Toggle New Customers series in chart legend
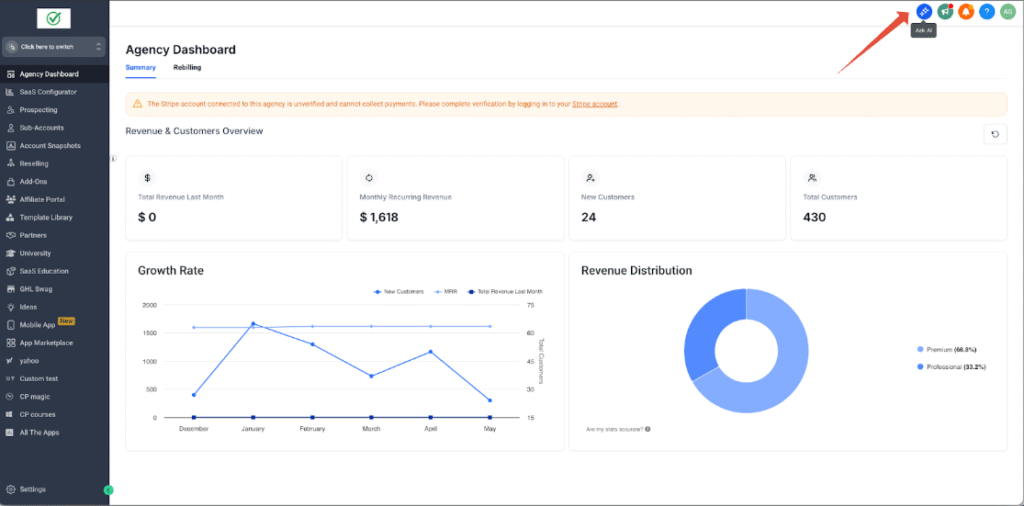 397,291
